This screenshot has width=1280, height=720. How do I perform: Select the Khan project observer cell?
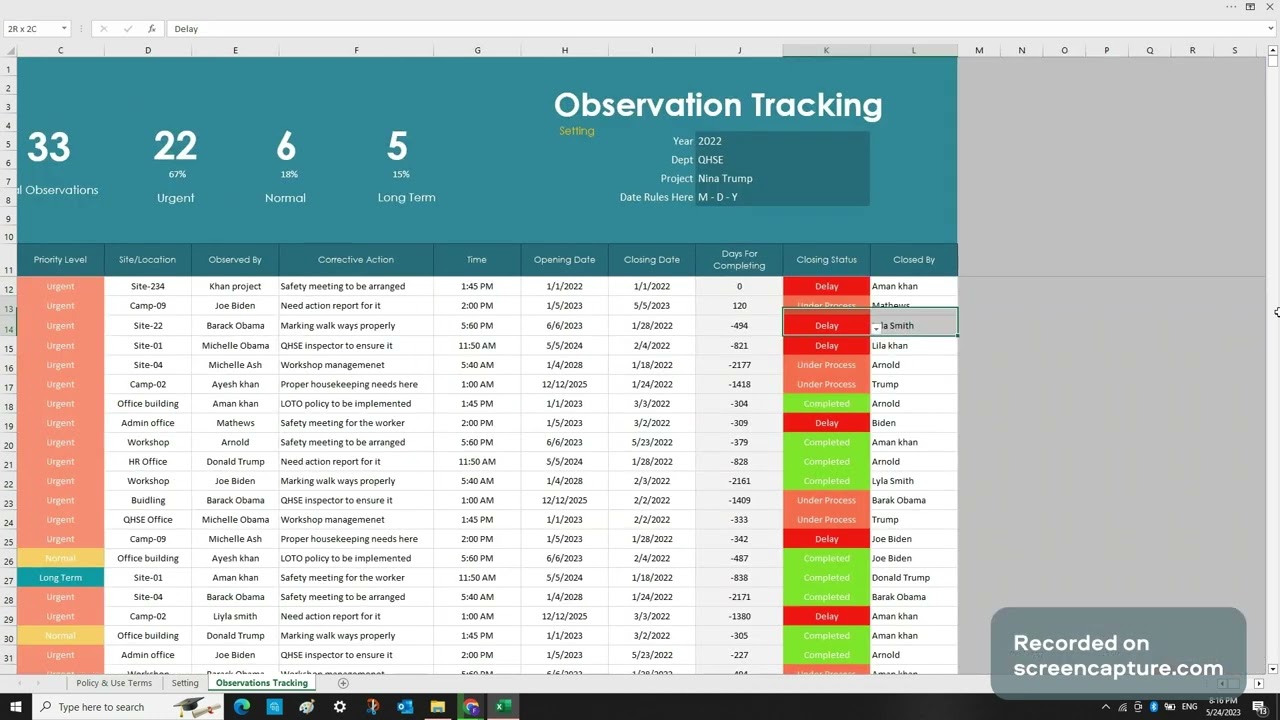tap(235, 286)
